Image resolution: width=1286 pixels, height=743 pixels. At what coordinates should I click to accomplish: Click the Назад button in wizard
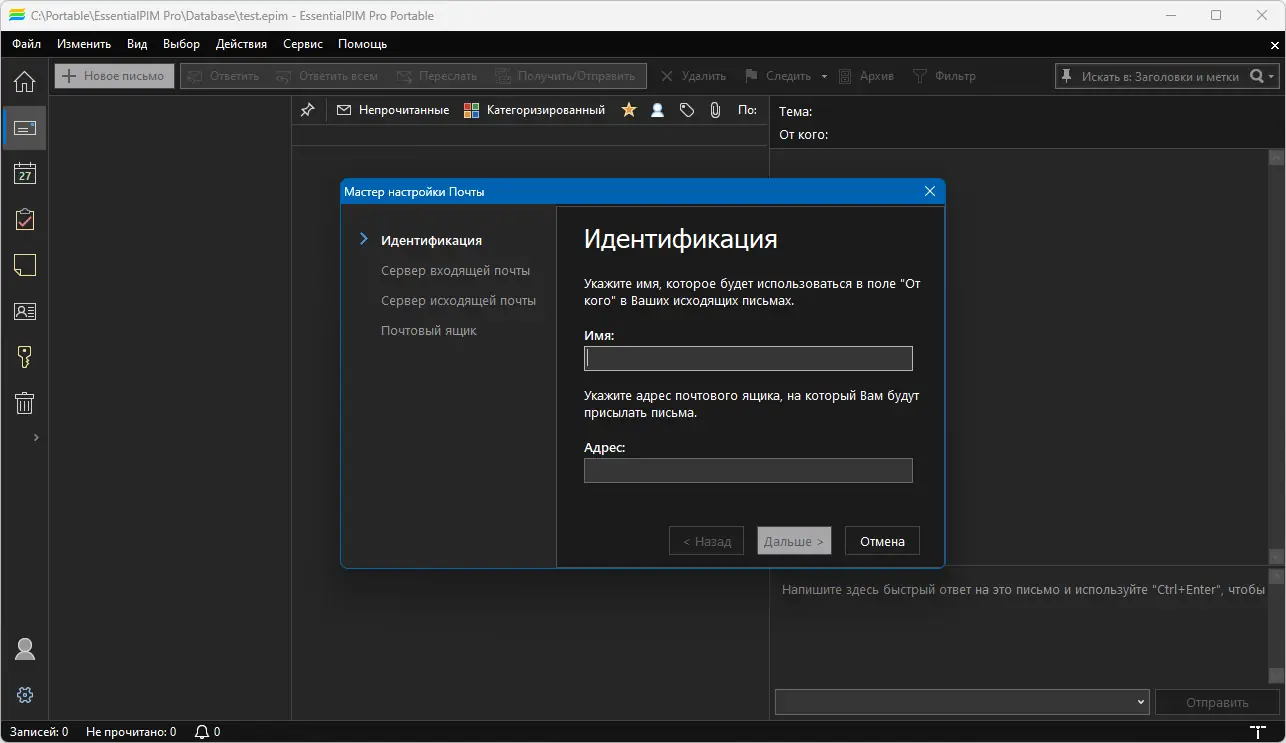click(x=706, y=541)
